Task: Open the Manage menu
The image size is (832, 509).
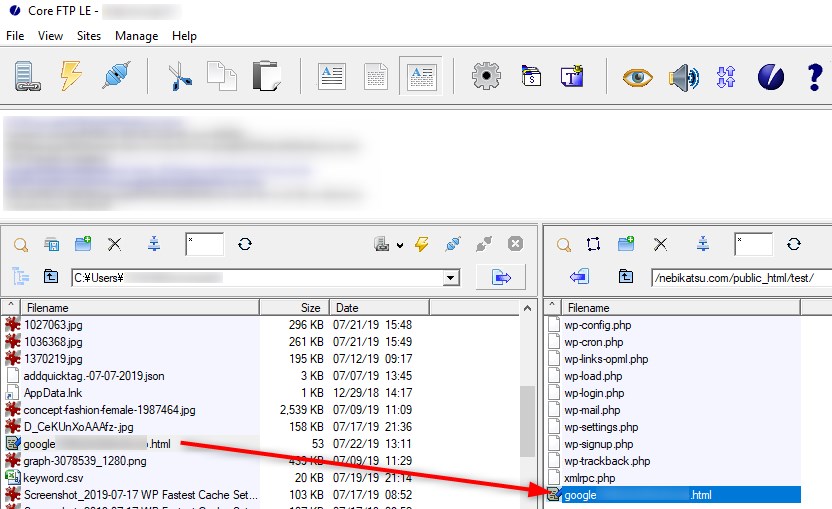Action: 136,36
